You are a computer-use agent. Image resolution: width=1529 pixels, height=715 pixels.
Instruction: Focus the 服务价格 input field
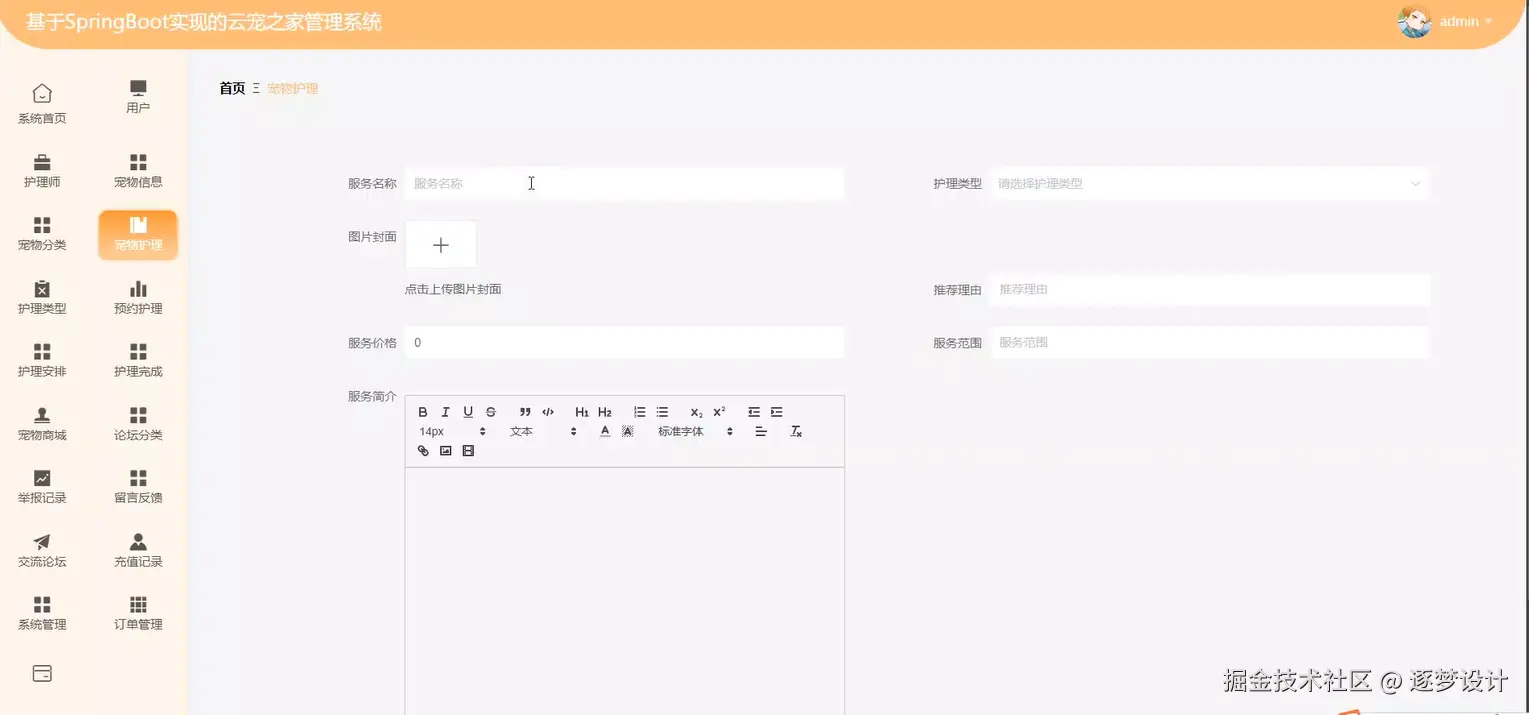[x=624, y=343]
